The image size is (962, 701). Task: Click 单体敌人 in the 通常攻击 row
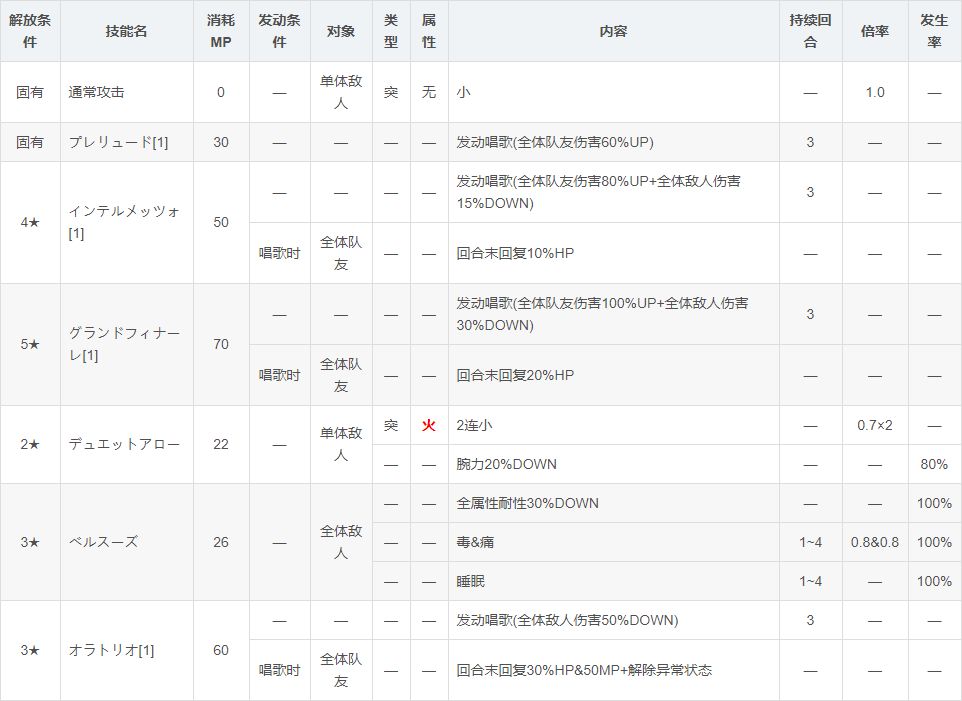pos(341,92)
